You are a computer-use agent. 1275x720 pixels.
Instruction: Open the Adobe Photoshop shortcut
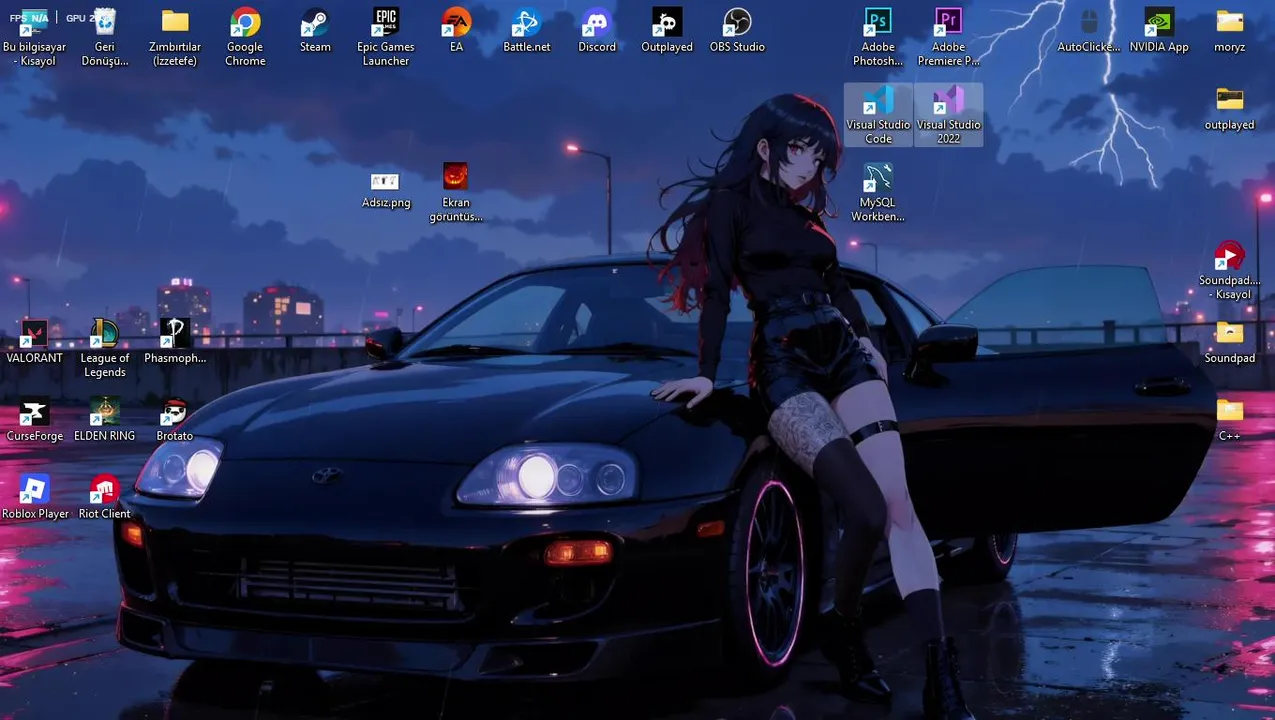(878, 37)
